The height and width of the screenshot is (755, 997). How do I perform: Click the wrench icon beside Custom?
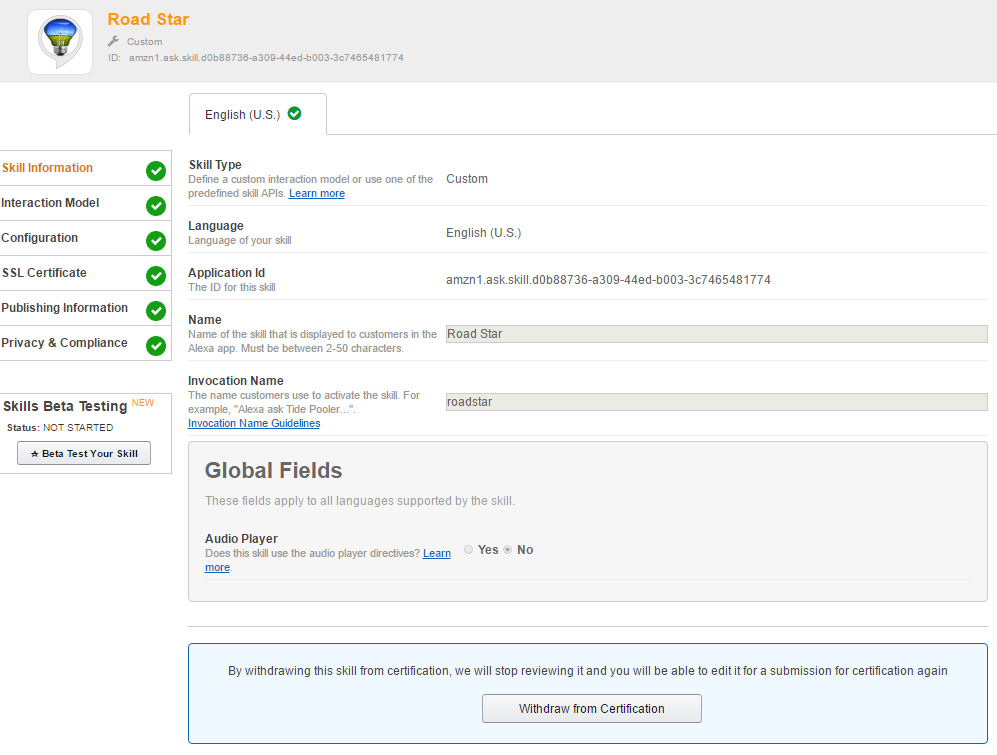(x=113, y=41)
